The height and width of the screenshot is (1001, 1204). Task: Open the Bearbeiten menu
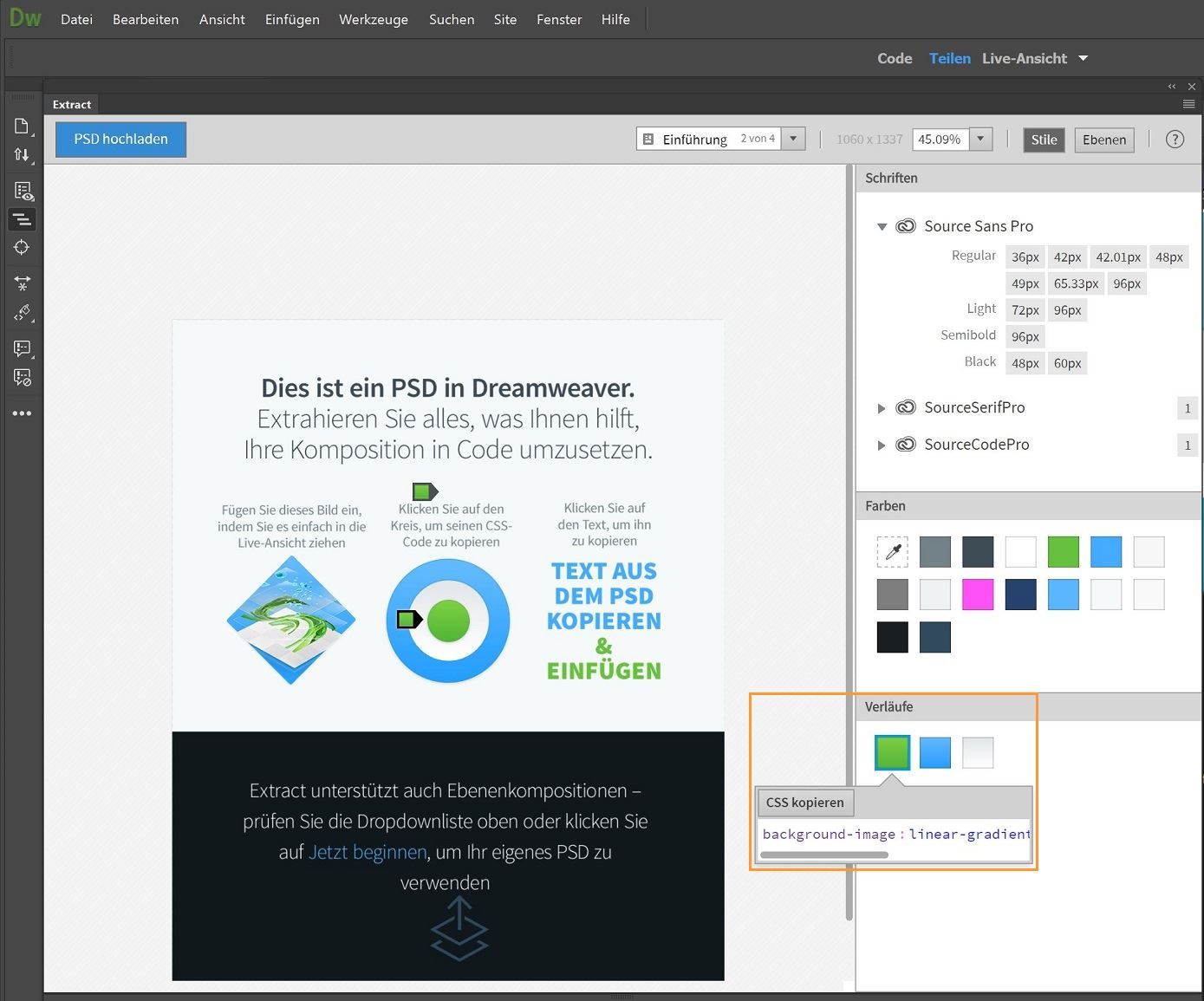[x=146, y=19]
